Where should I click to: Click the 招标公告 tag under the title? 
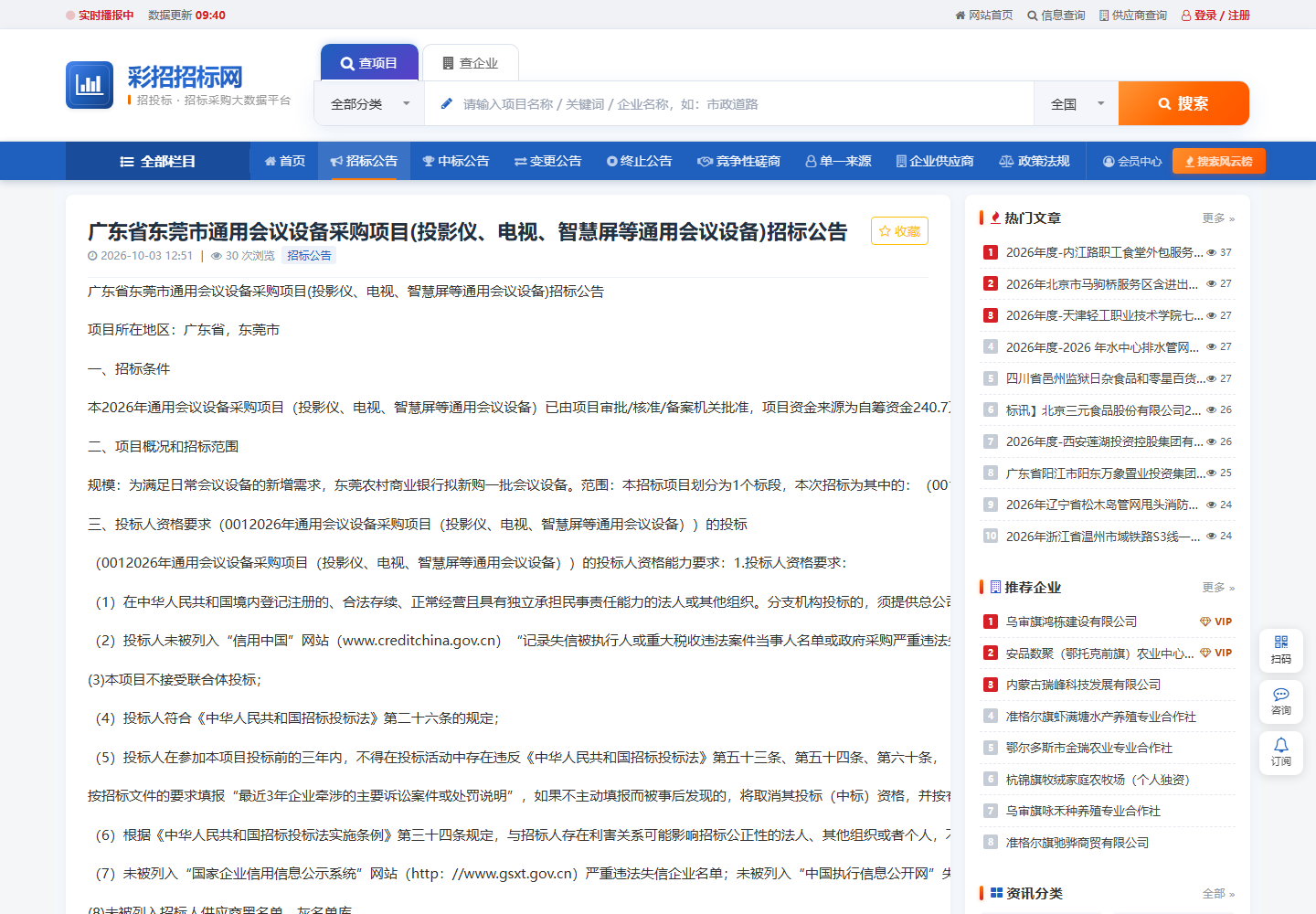309,256
